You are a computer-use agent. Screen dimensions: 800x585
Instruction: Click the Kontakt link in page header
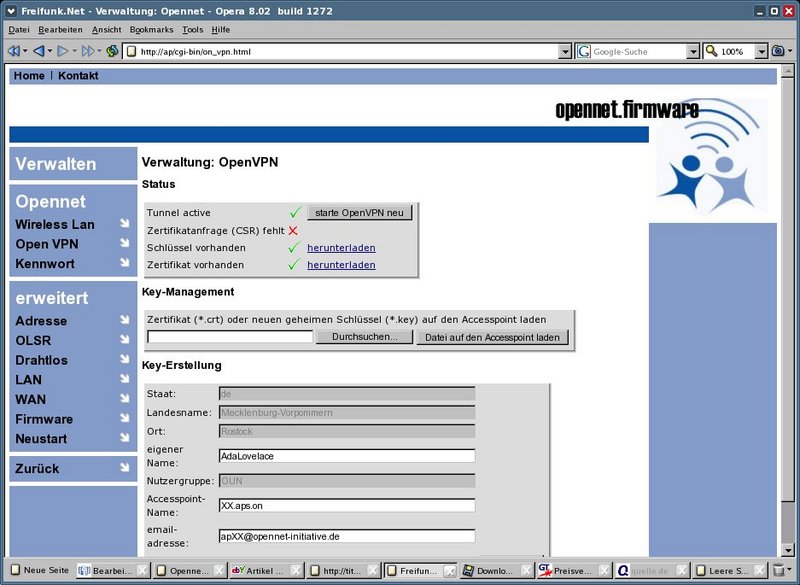(x=78, y=75)
